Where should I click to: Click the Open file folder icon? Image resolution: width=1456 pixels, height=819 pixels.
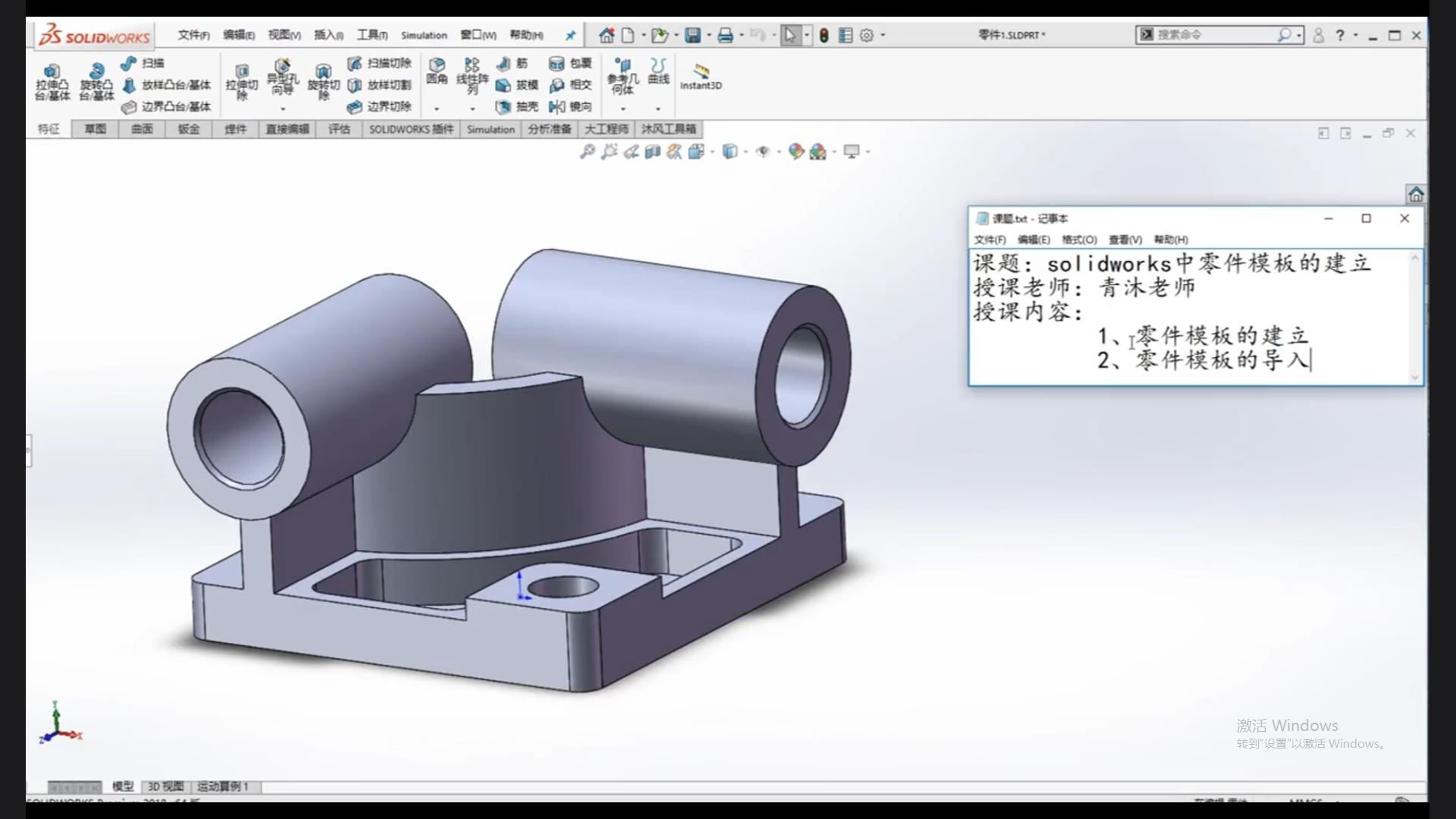pos(660,35)
